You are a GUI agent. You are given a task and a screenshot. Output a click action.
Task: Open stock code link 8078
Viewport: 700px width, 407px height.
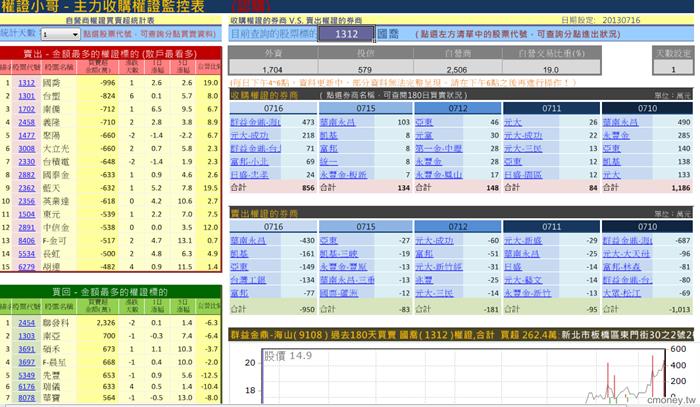pyautogui.click(x=26, y=398)
